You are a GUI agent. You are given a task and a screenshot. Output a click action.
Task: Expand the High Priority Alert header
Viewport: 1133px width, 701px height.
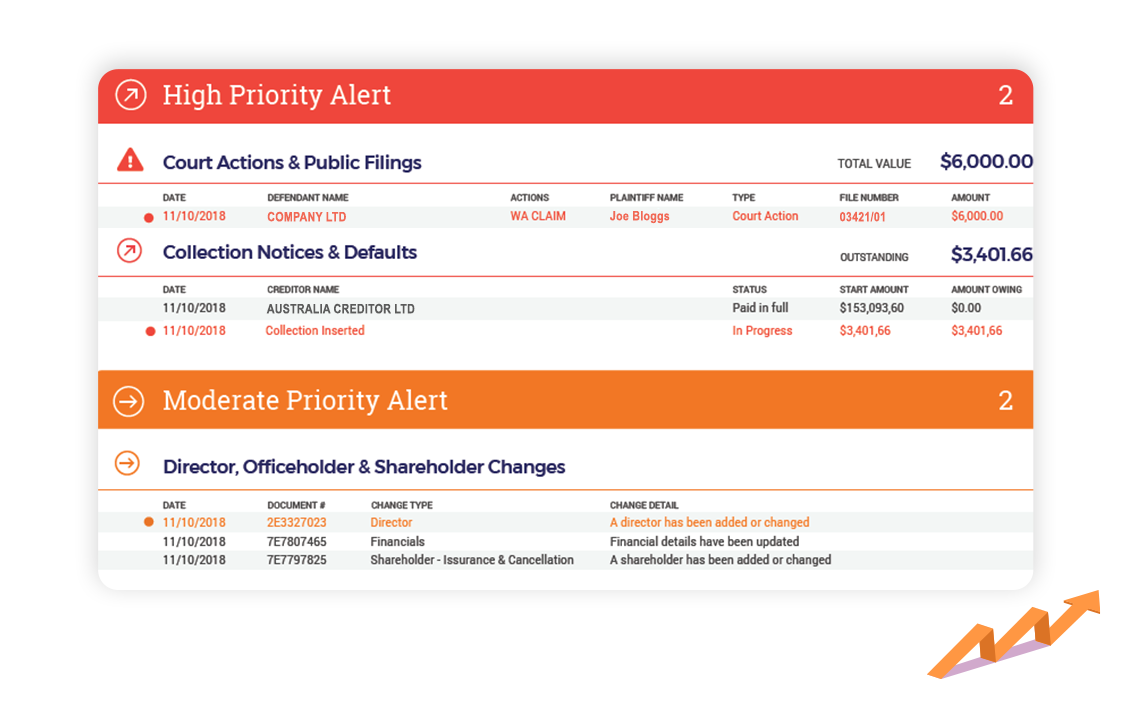(x=565, y=96)
